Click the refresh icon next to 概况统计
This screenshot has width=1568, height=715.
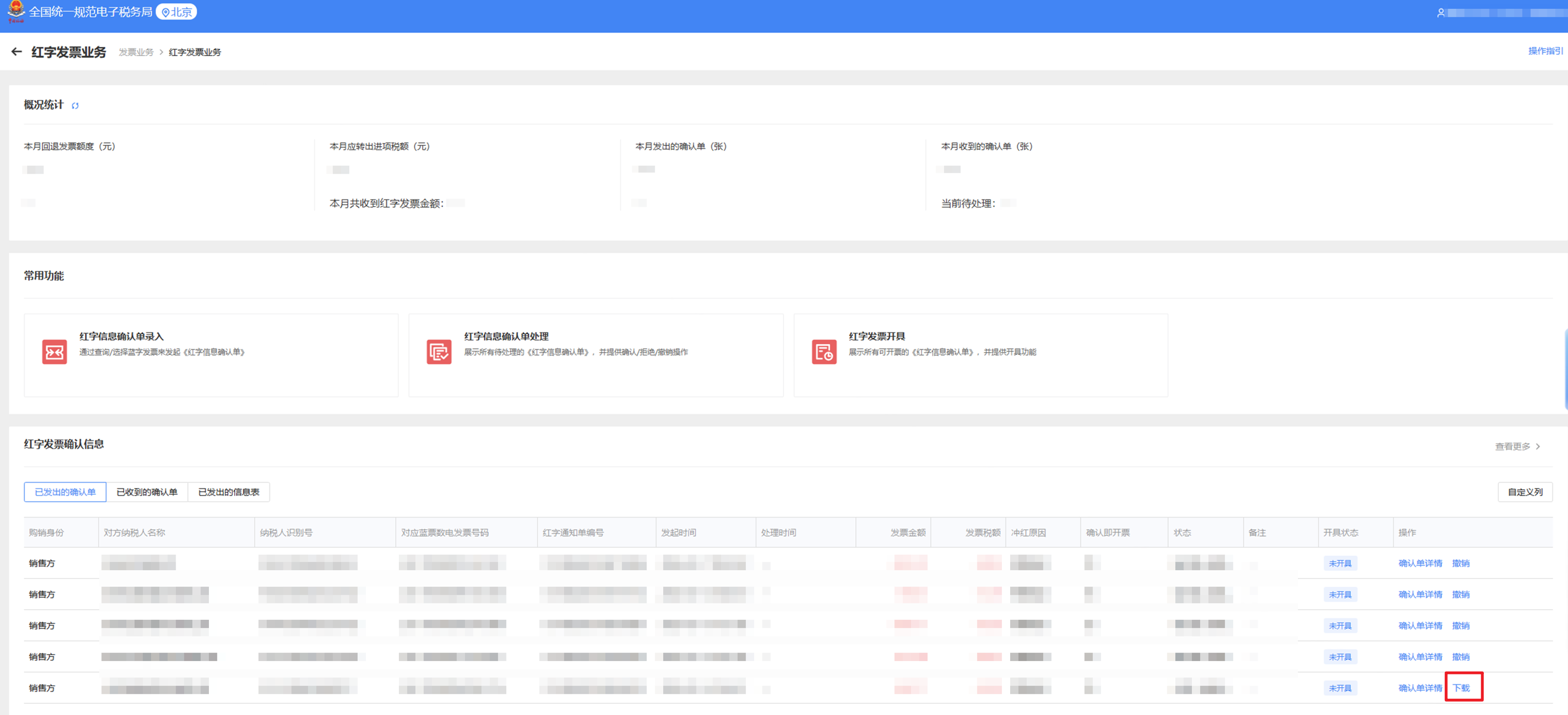pos(75,106)
